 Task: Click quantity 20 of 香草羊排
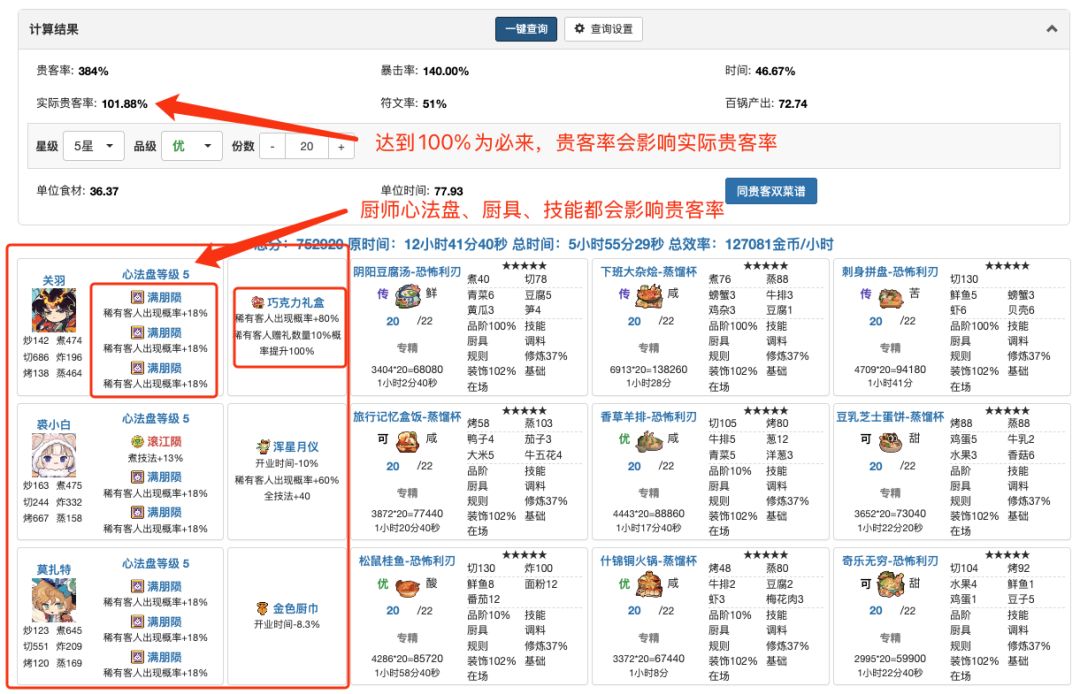(634, 466)
